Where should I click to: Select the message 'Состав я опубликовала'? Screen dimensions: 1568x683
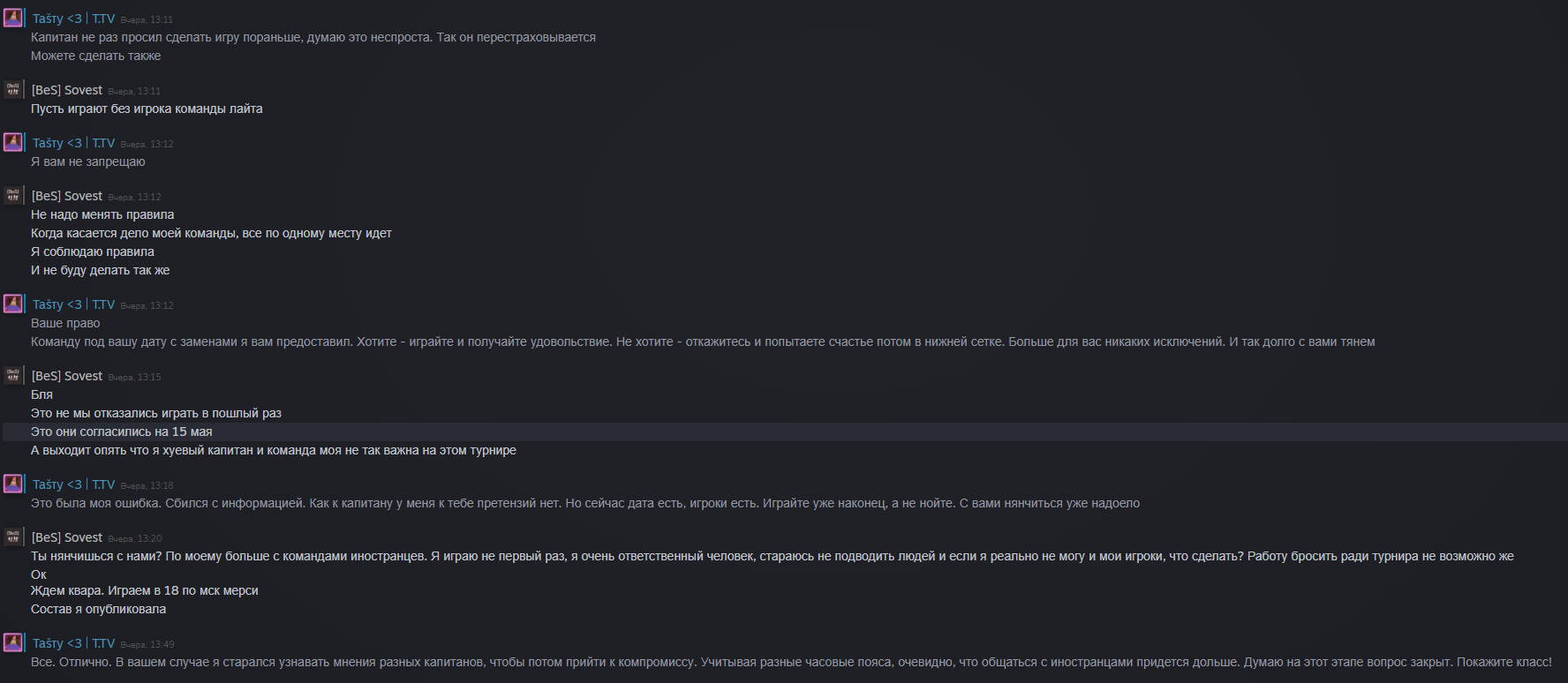(98, 609)
